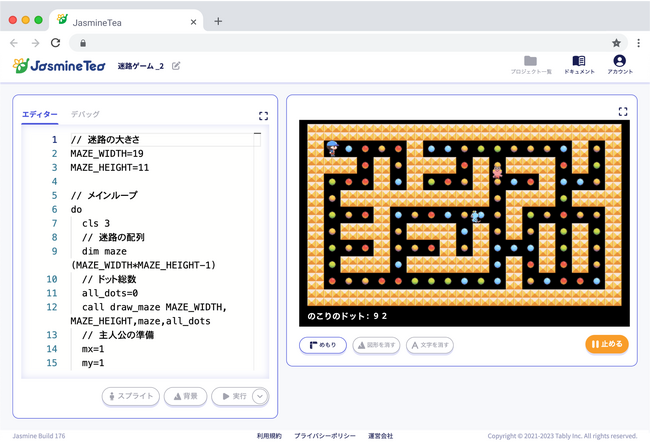
Task: Collapse the editor minimize bar at line 1
Action: (257, 132)
